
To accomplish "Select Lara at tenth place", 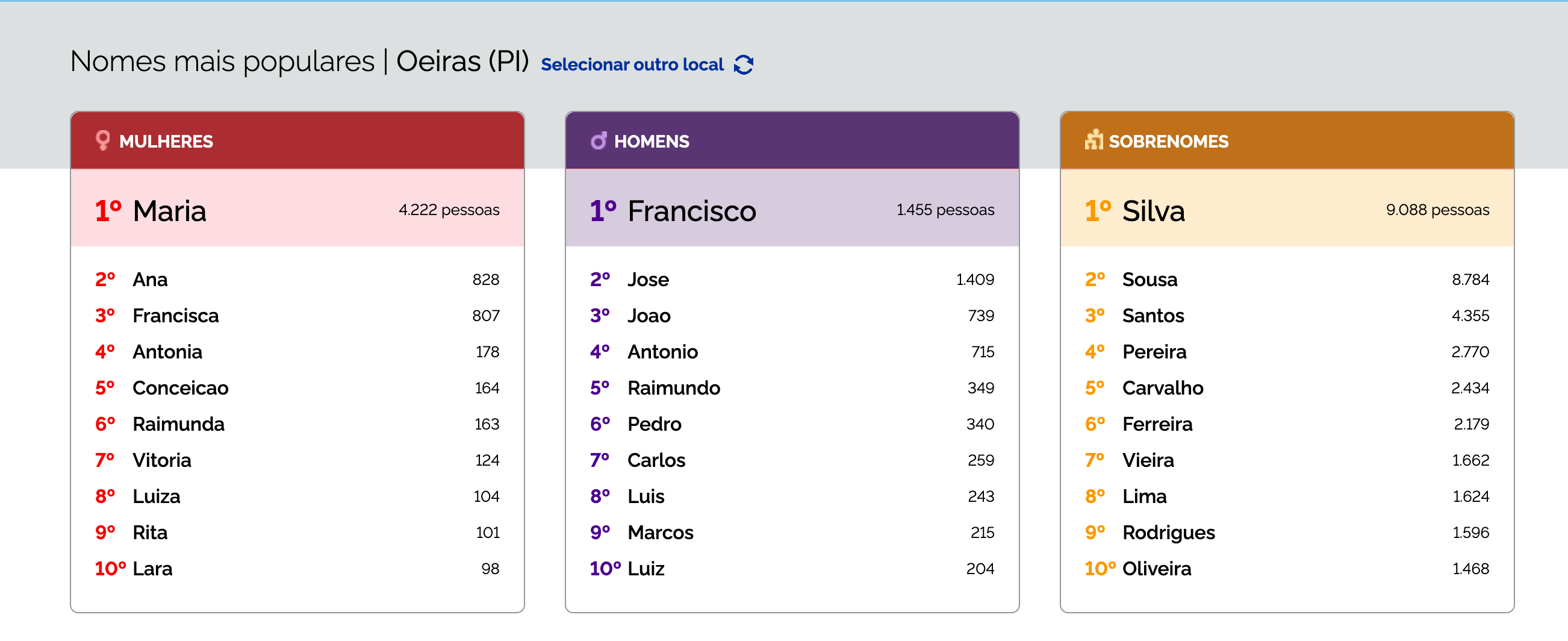I will coord(152,569).
